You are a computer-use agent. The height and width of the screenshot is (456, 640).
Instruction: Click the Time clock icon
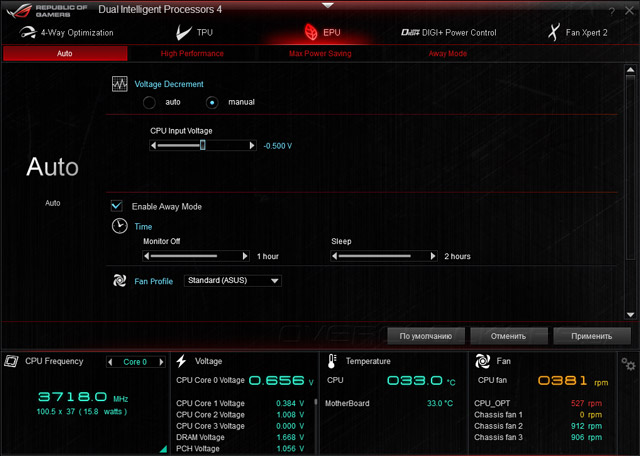[x=120, y=226]
